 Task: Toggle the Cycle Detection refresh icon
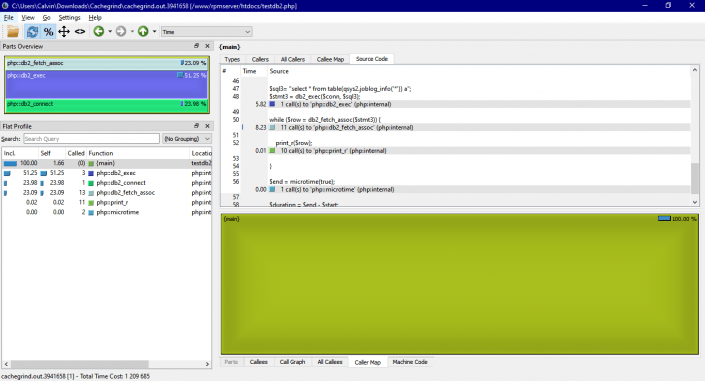click(32, 31)
